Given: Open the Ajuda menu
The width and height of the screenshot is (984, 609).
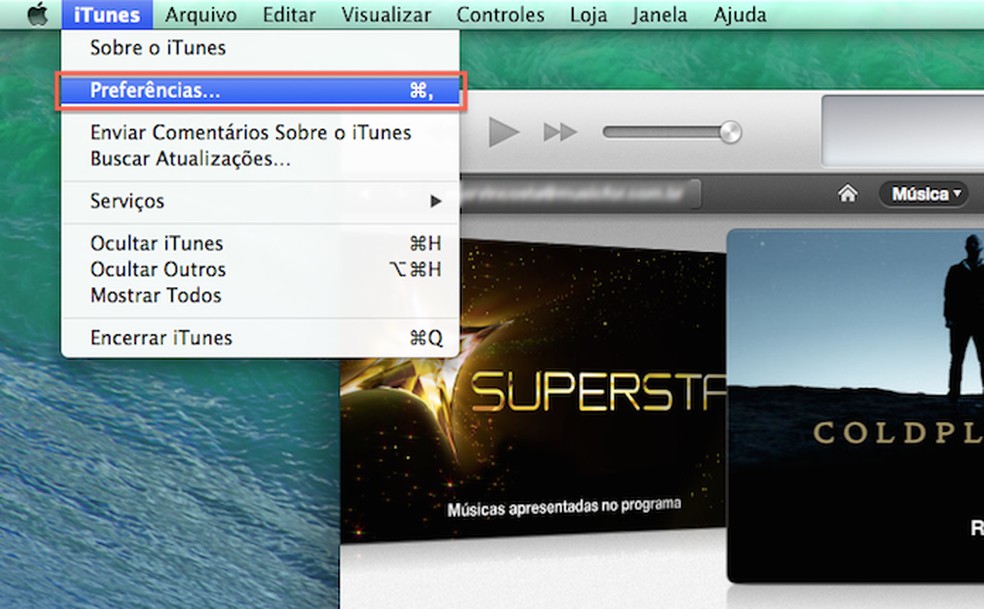Looking at the screenshot, I should click(739, 14).
